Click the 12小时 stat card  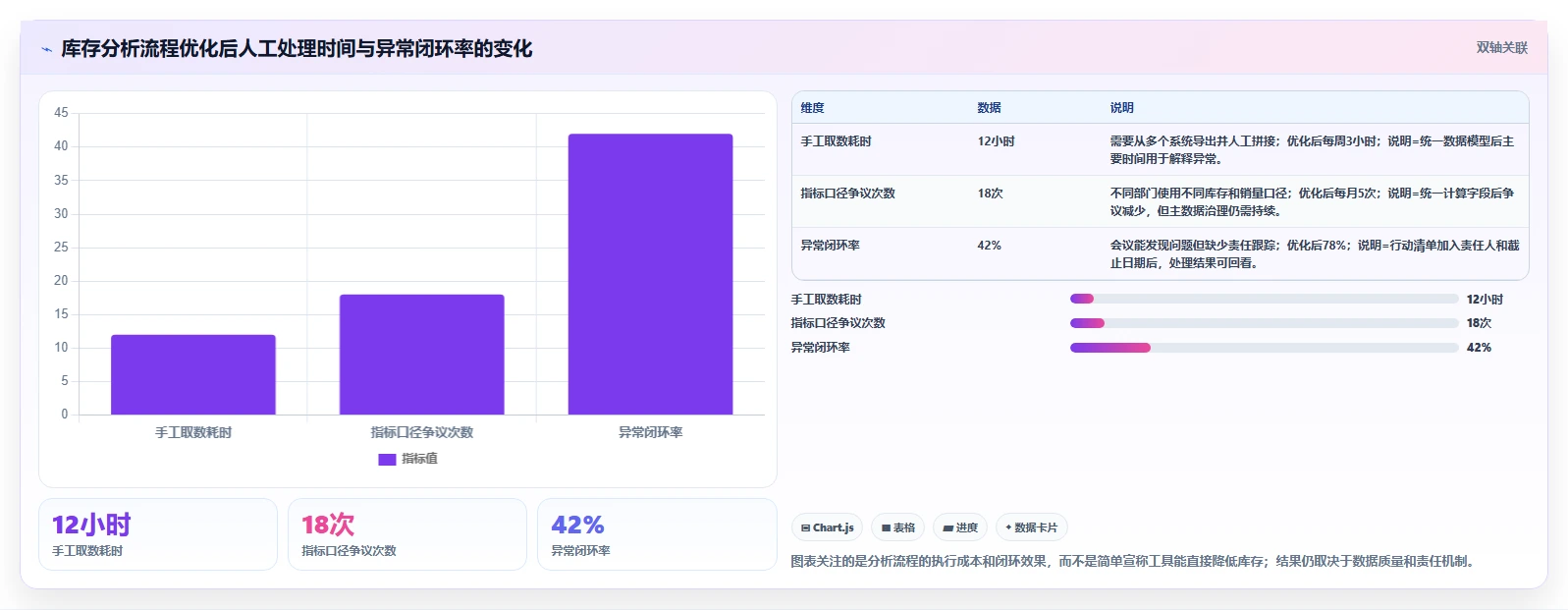pyautogui.click(x=158, y=534)
